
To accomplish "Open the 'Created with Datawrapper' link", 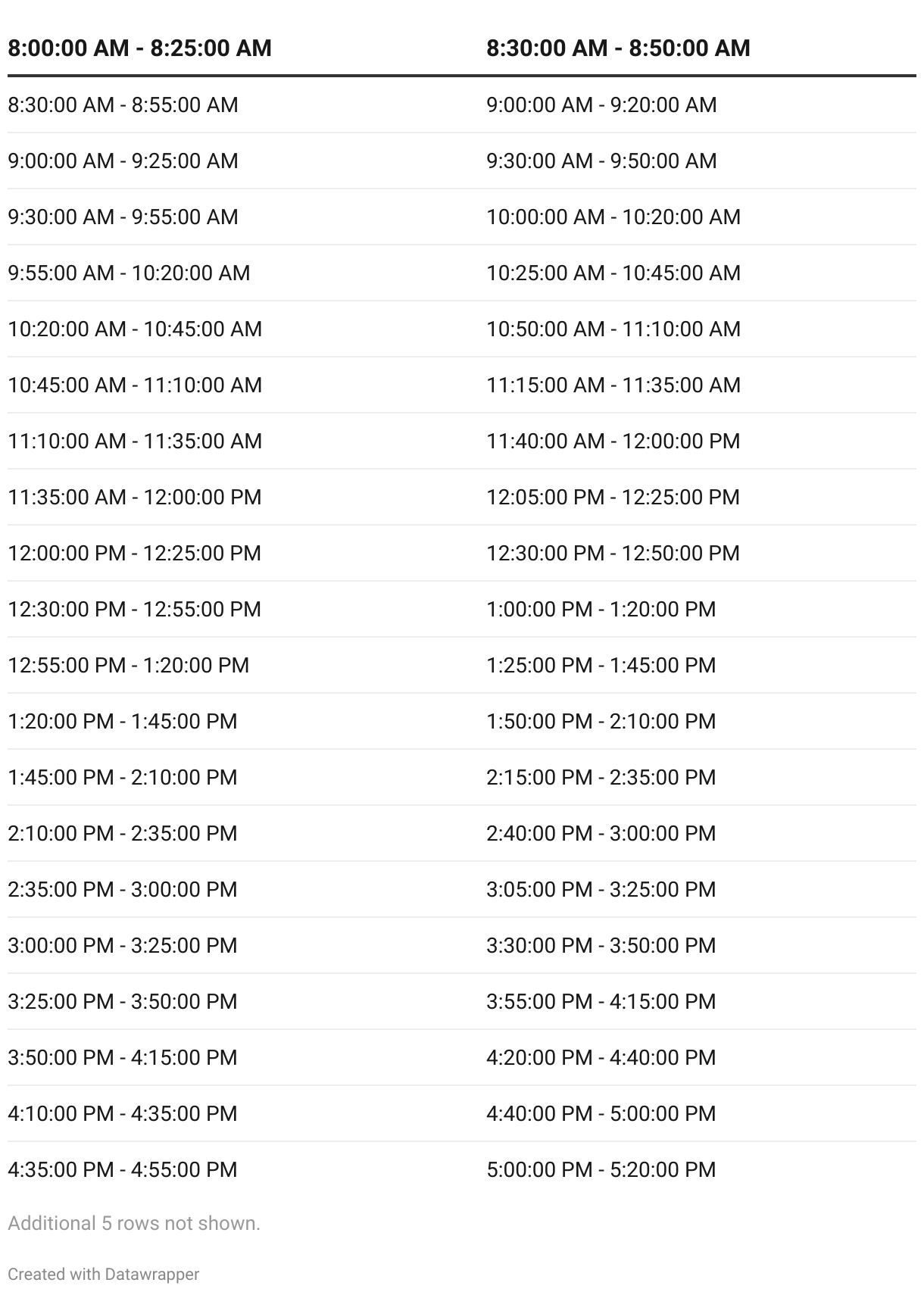I will [104, 1274].
